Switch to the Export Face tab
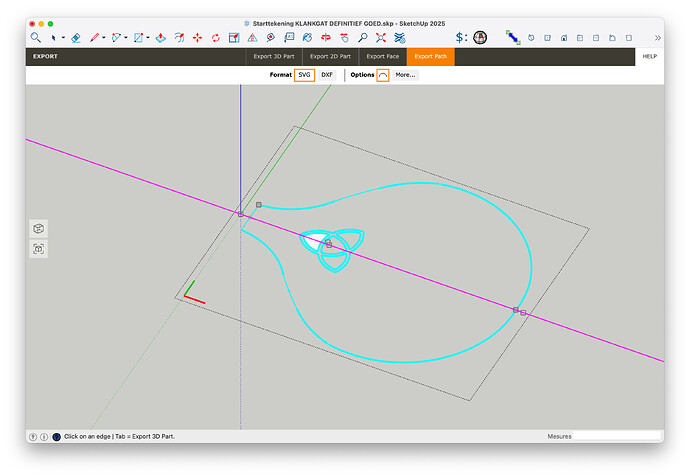The width and height of the screenshot is (690, 476). click(383, 56)
